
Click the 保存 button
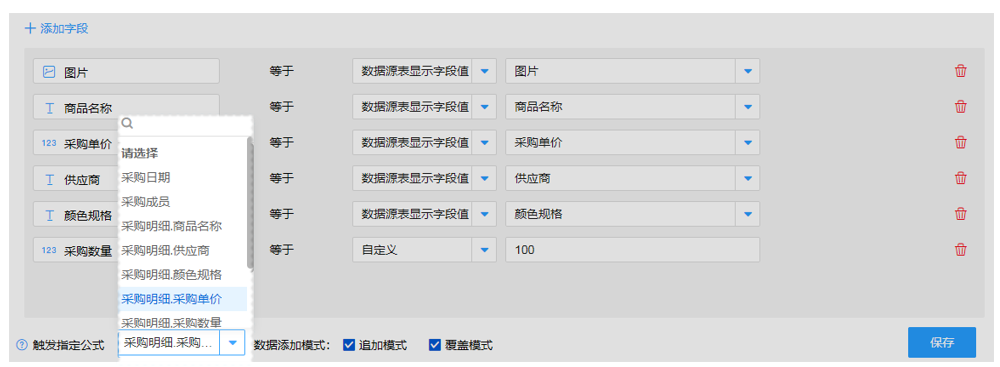941,343
